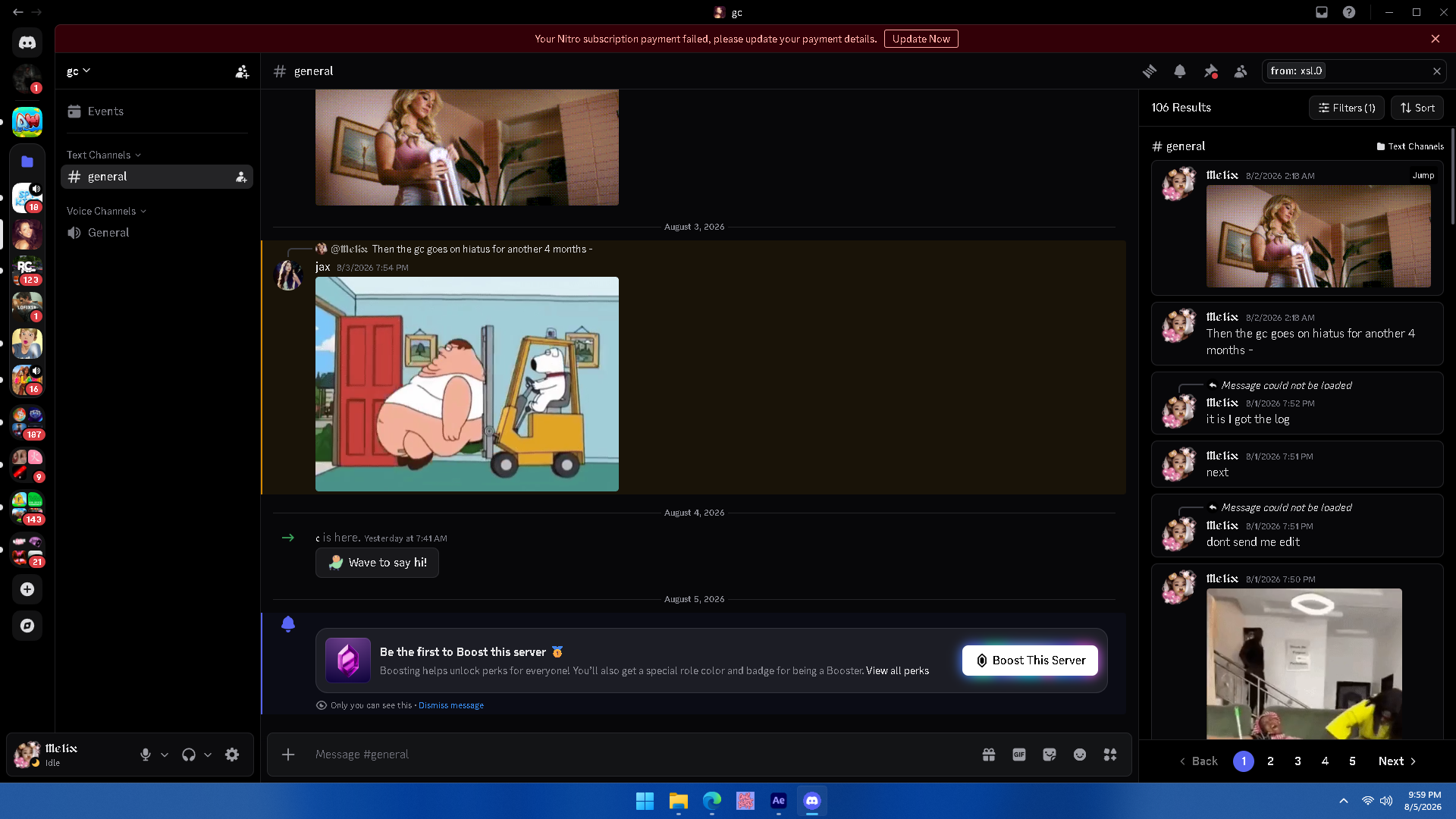Open server discovery compass
1456x819 pixels.
(x=27, y=626)
